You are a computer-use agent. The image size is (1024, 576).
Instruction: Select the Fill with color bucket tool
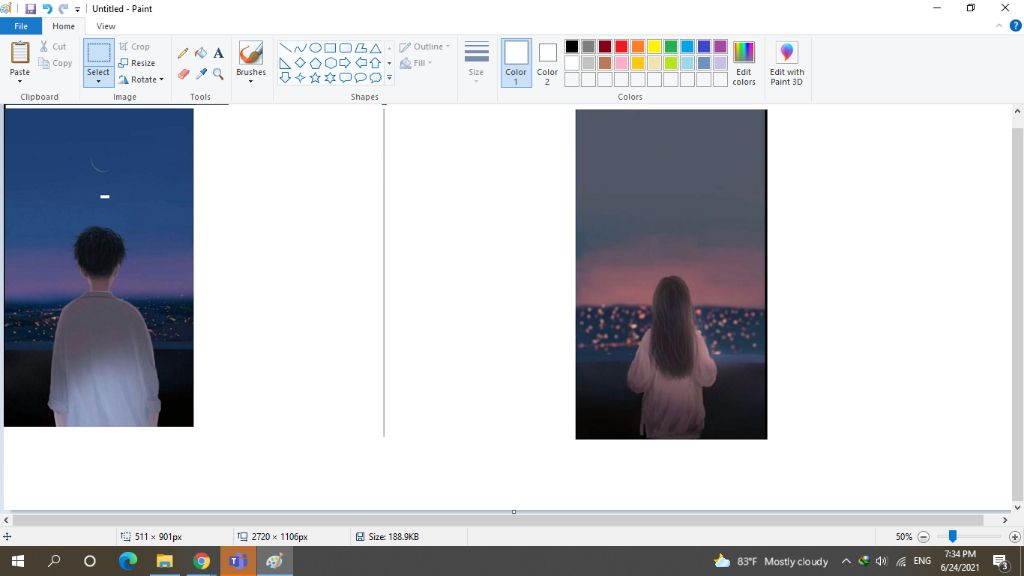pos(201,54)
